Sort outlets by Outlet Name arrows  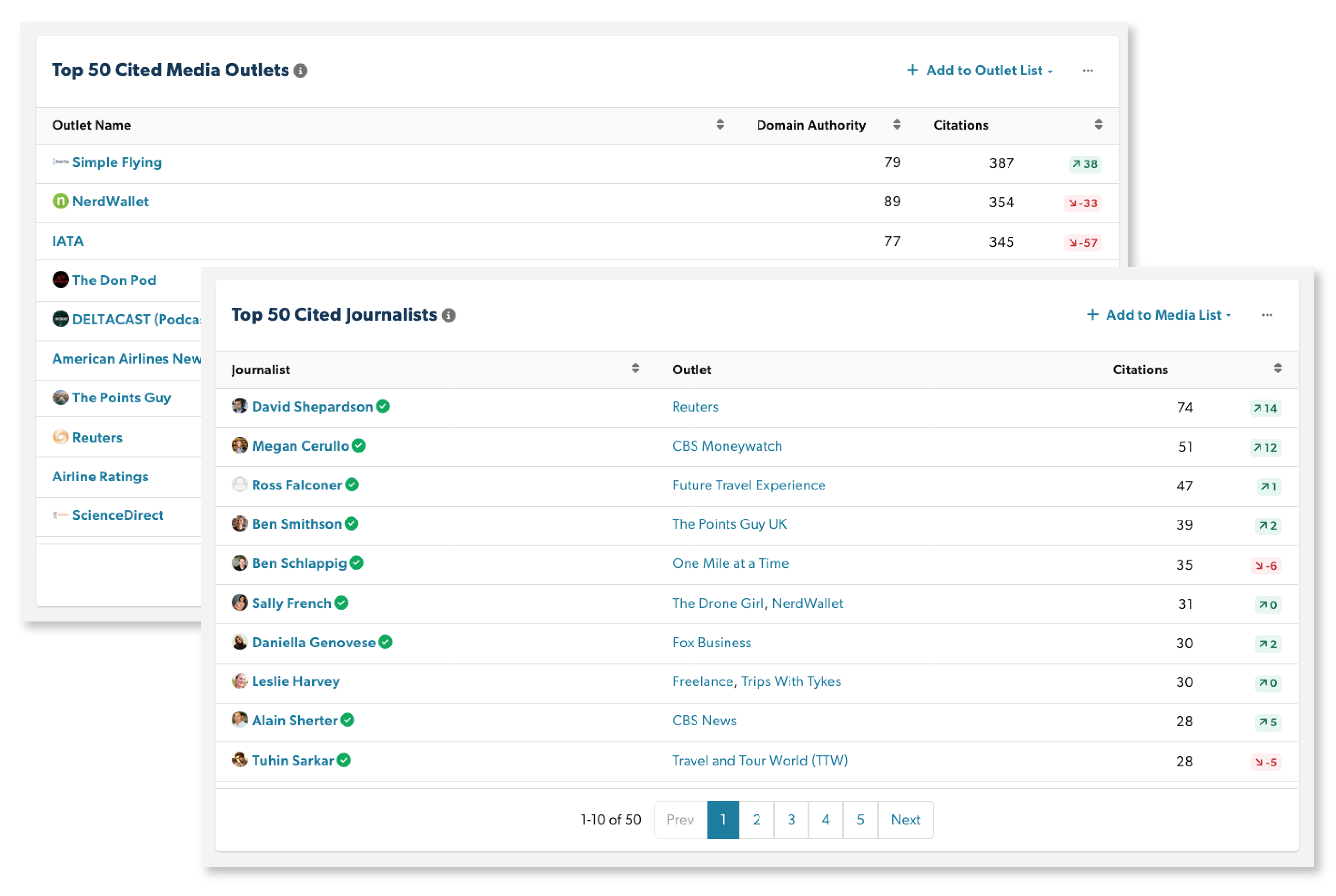click(720, 125)
